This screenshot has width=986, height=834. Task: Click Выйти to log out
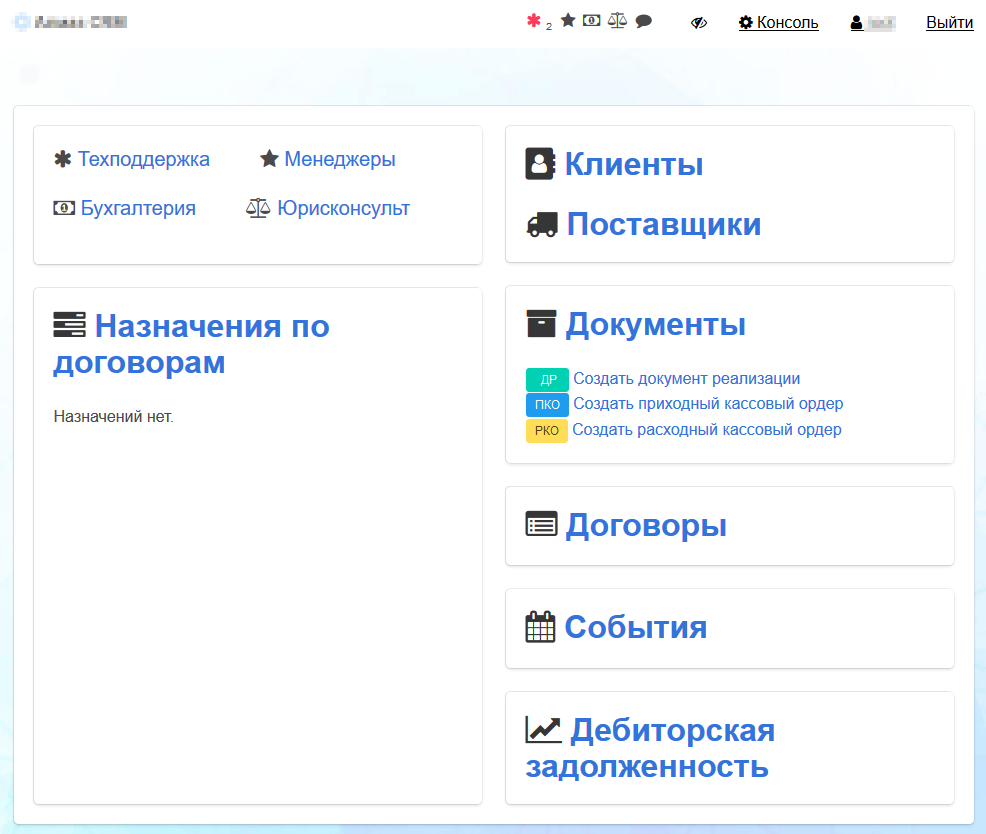click(949, 23)
